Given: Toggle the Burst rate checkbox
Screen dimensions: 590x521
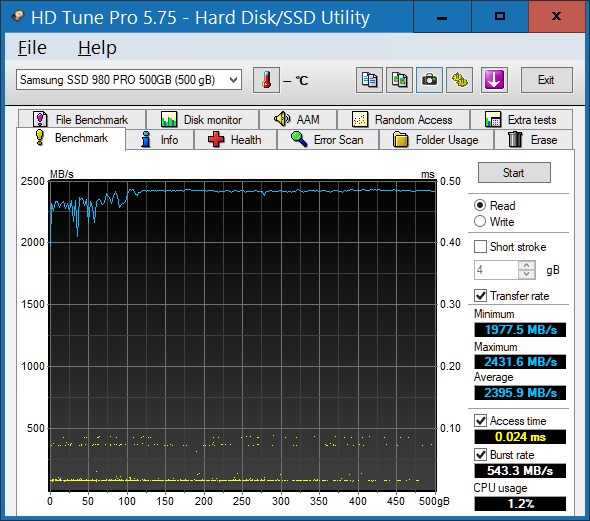Looking at the screenshot, I should 480,455.
